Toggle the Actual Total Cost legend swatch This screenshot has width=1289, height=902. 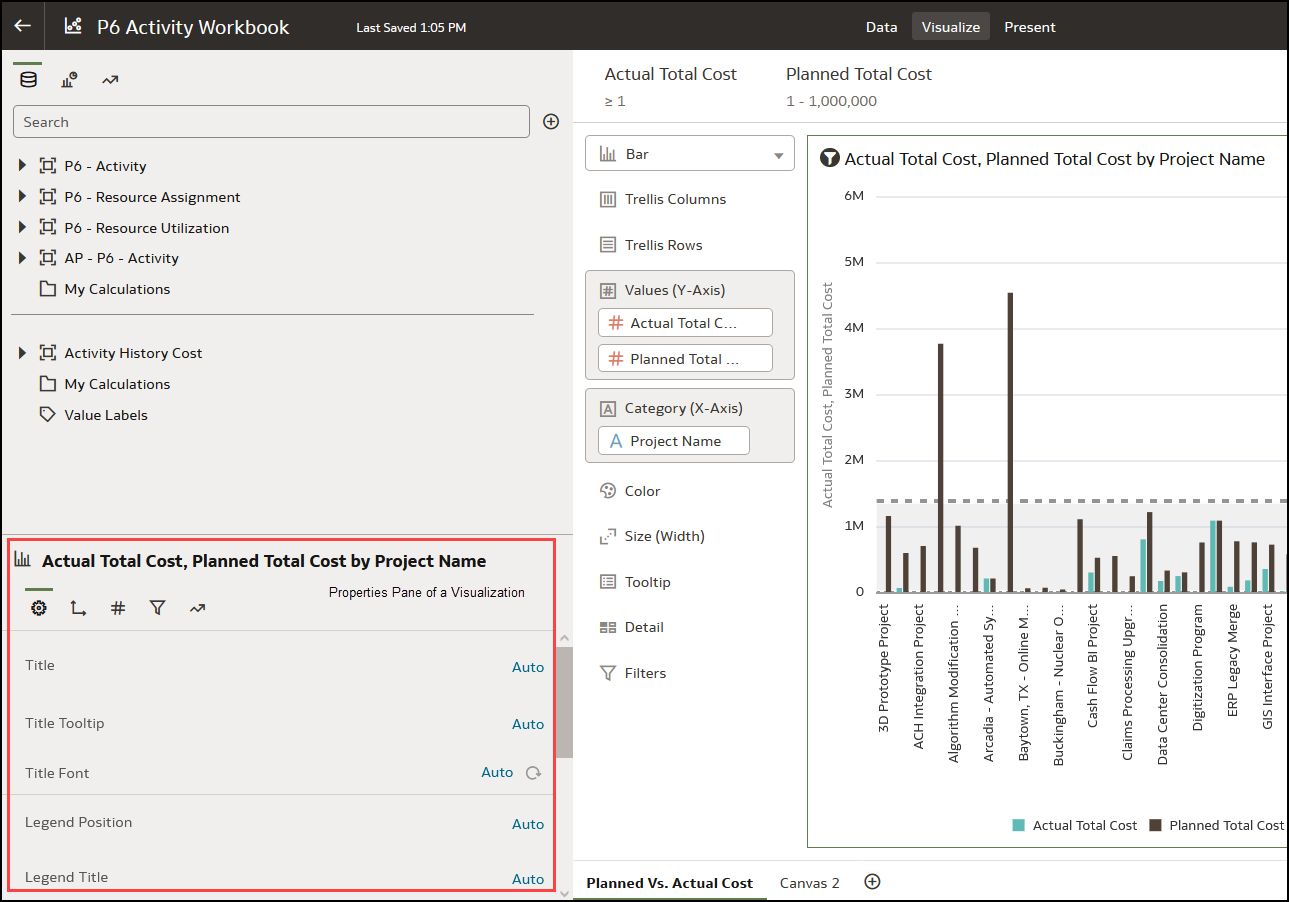click(x=1019, y=825)
